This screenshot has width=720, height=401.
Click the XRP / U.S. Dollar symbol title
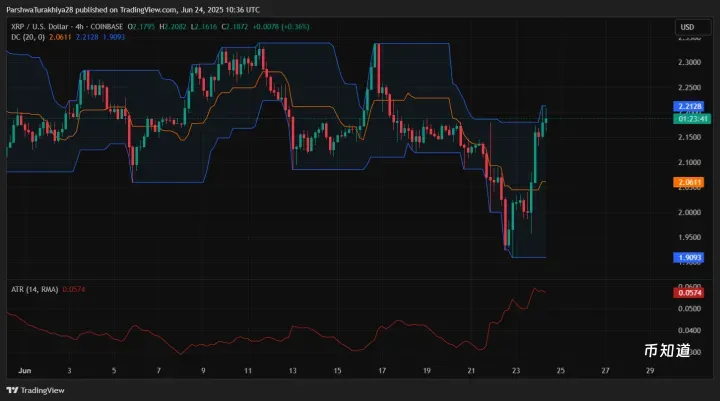click(43, 27)
